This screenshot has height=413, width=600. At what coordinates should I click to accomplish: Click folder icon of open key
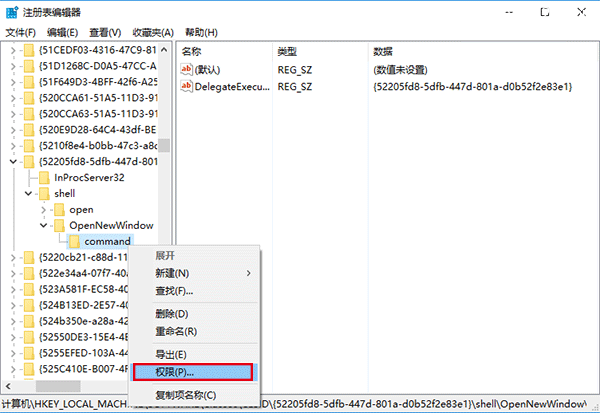pos(59,210)
